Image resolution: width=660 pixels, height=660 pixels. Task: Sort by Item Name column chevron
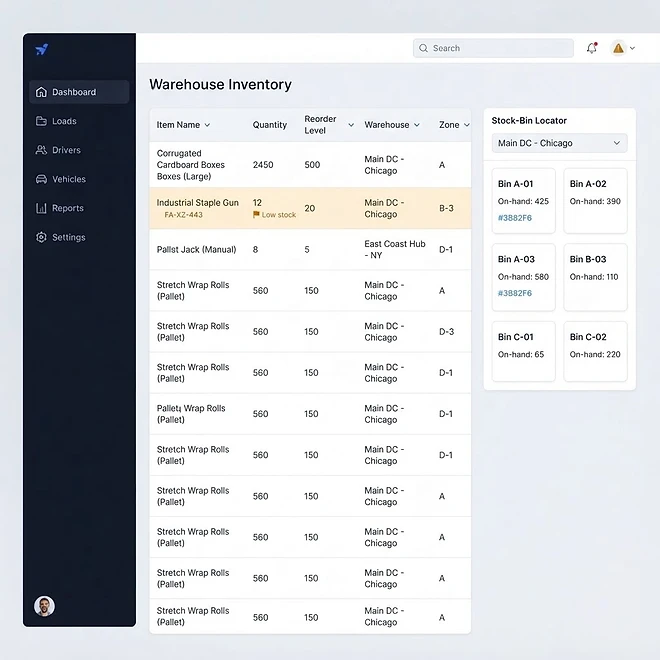point(207,125)
